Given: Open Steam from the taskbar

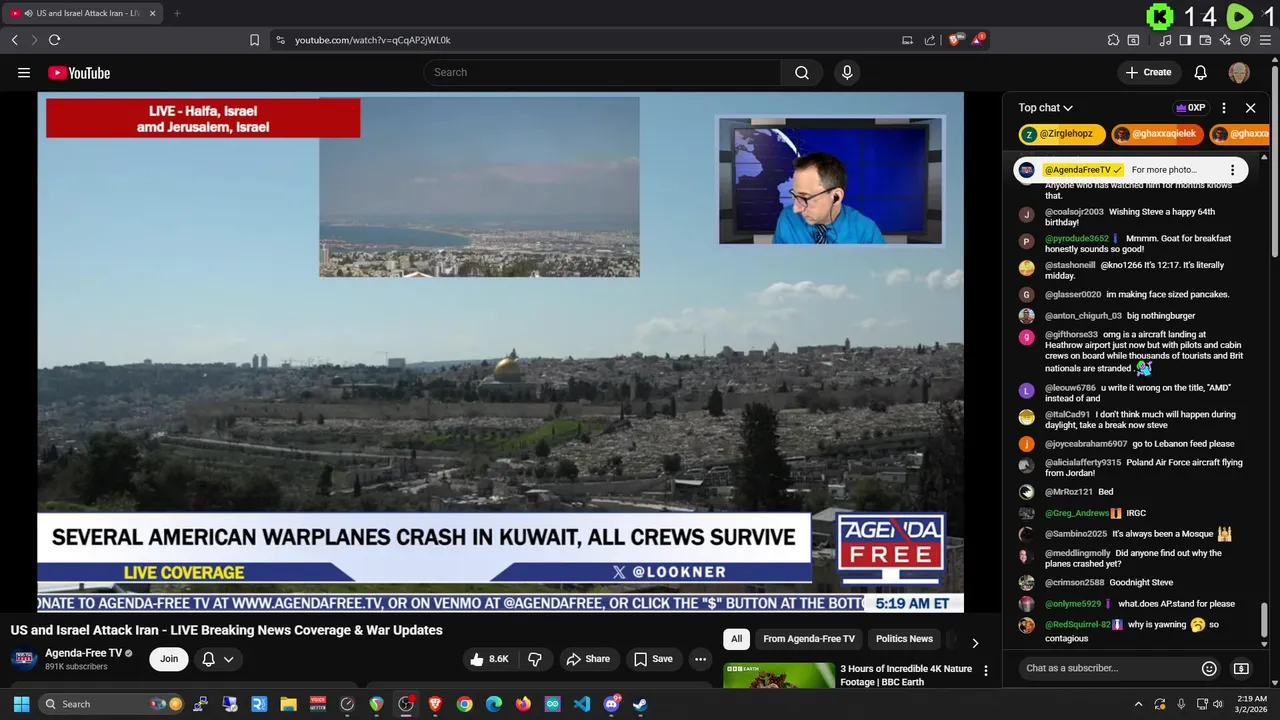Looking at the screenshot, I should (640, 704).
